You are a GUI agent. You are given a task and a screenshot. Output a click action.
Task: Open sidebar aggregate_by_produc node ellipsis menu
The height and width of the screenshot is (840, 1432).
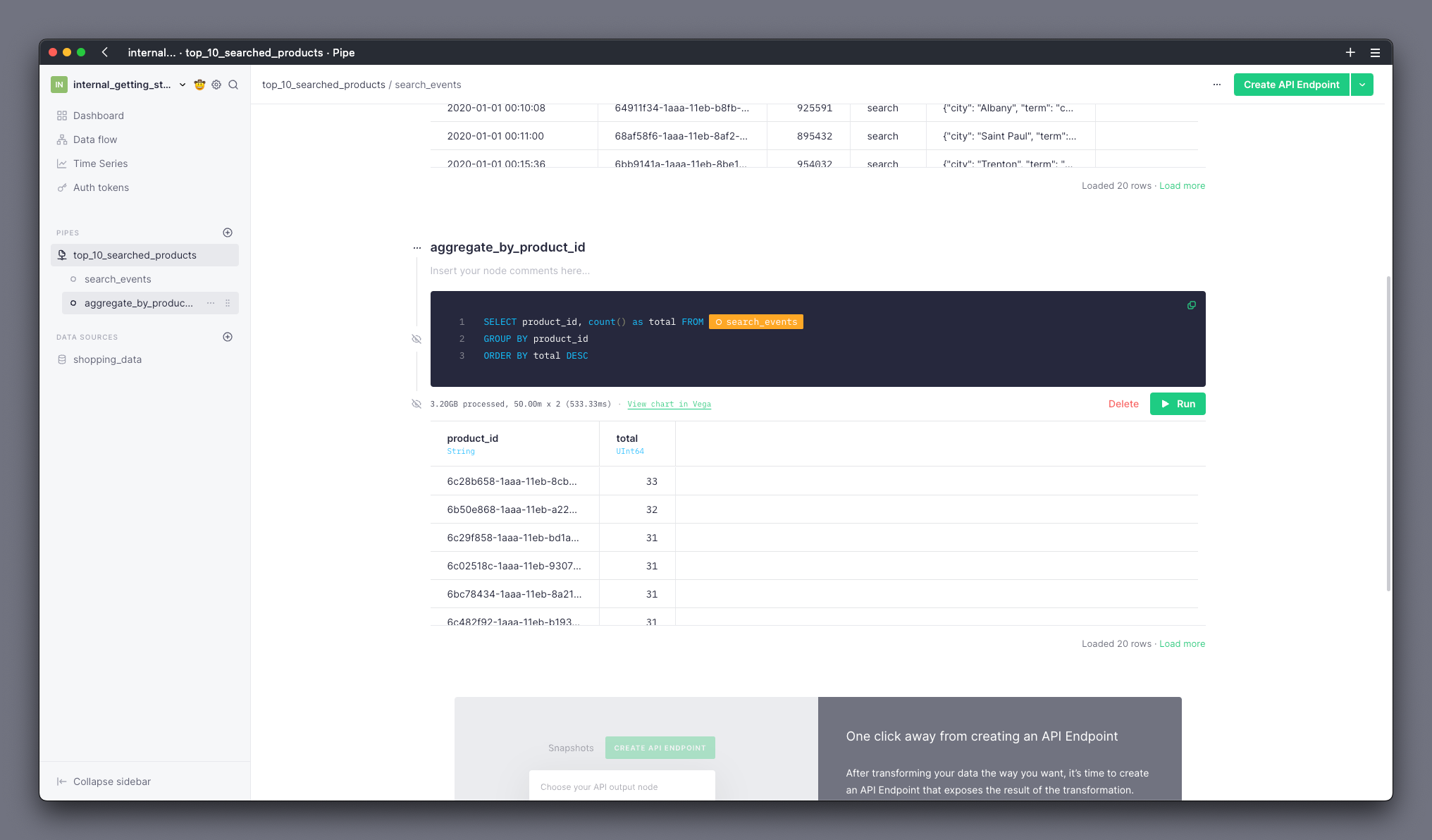(211, 303)
